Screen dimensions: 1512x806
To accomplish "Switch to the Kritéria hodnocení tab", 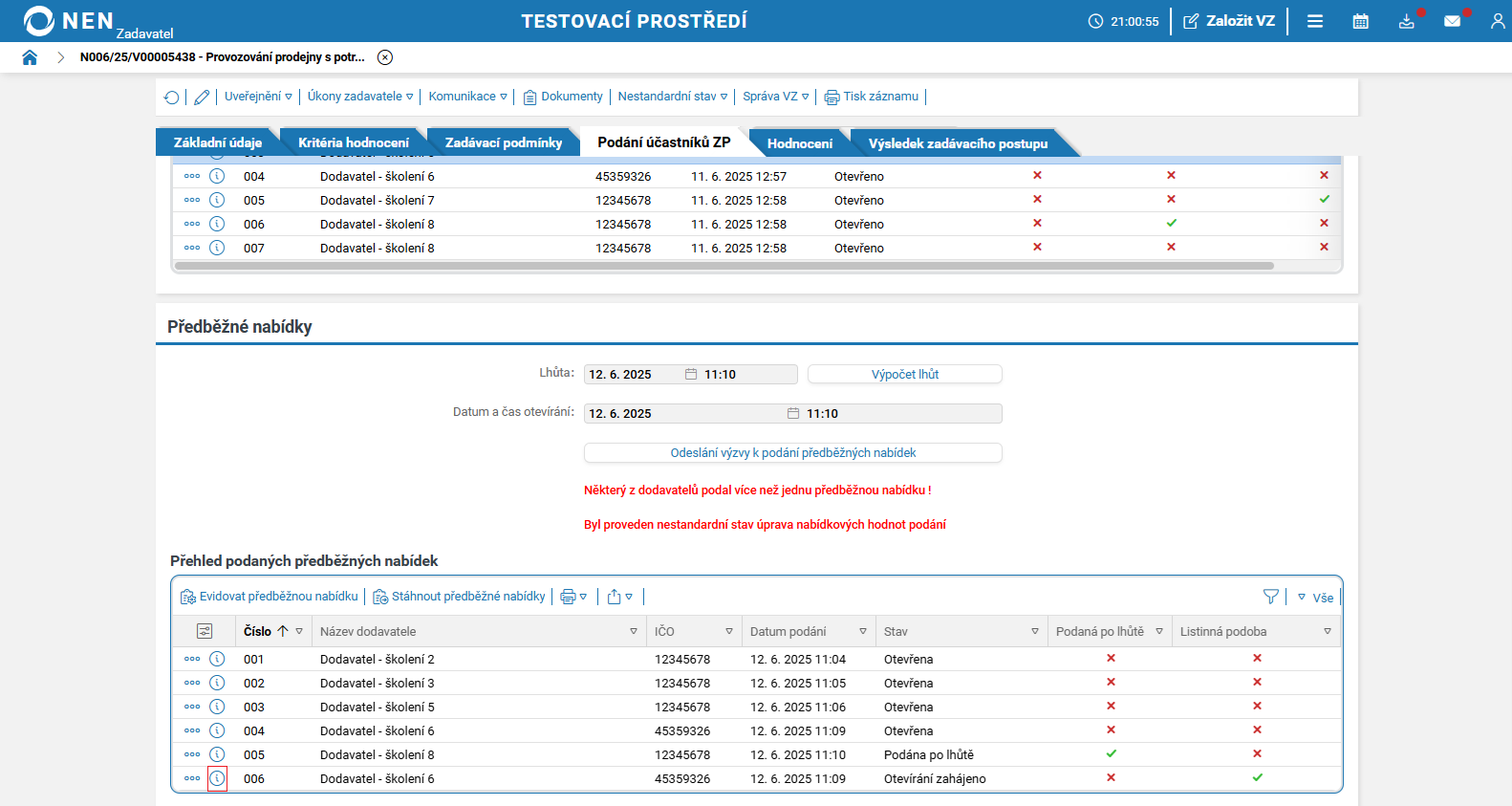I will (x=353, y=142).
